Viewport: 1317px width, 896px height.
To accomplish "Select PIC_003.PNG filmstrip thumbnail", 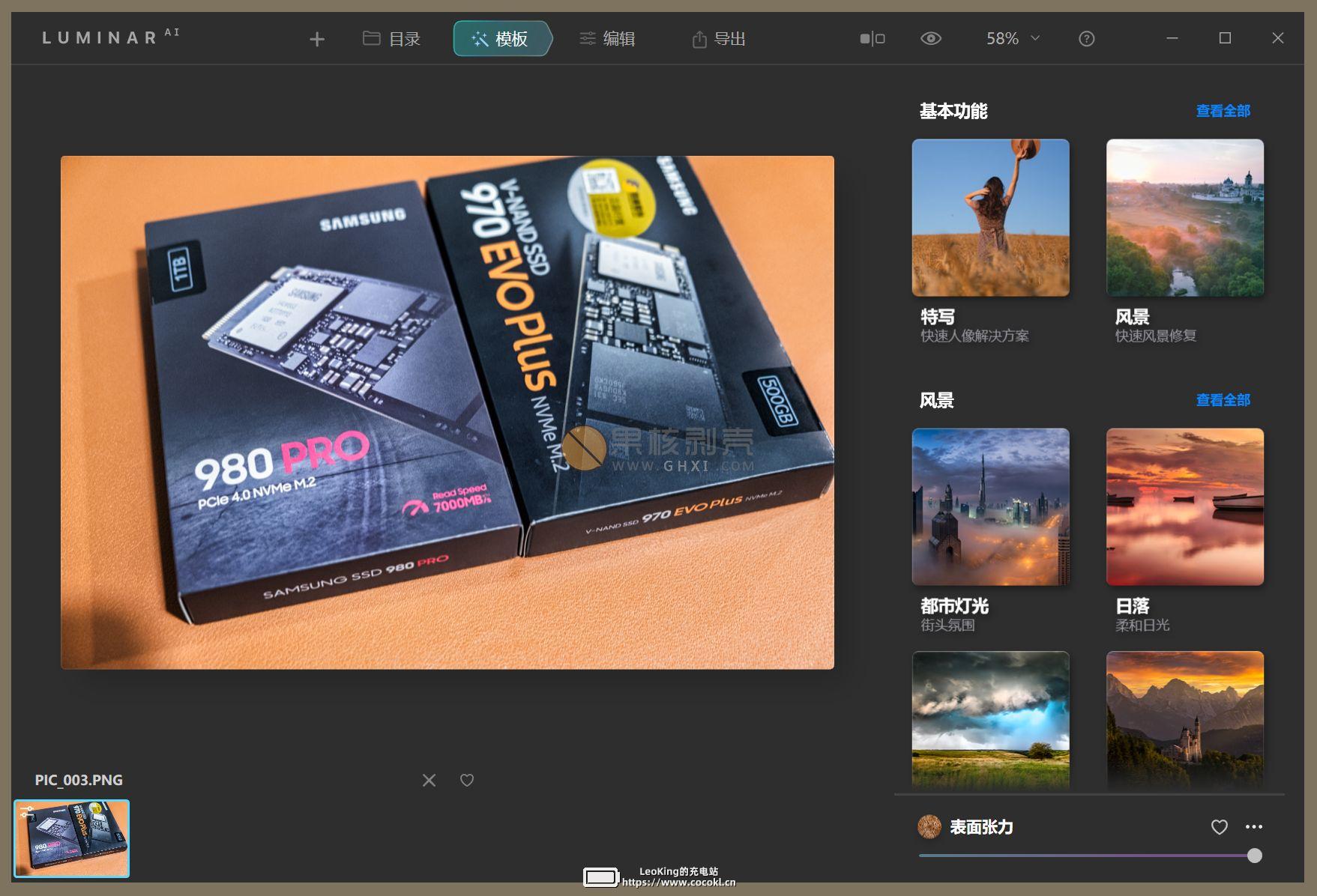I will pos(71,838).
